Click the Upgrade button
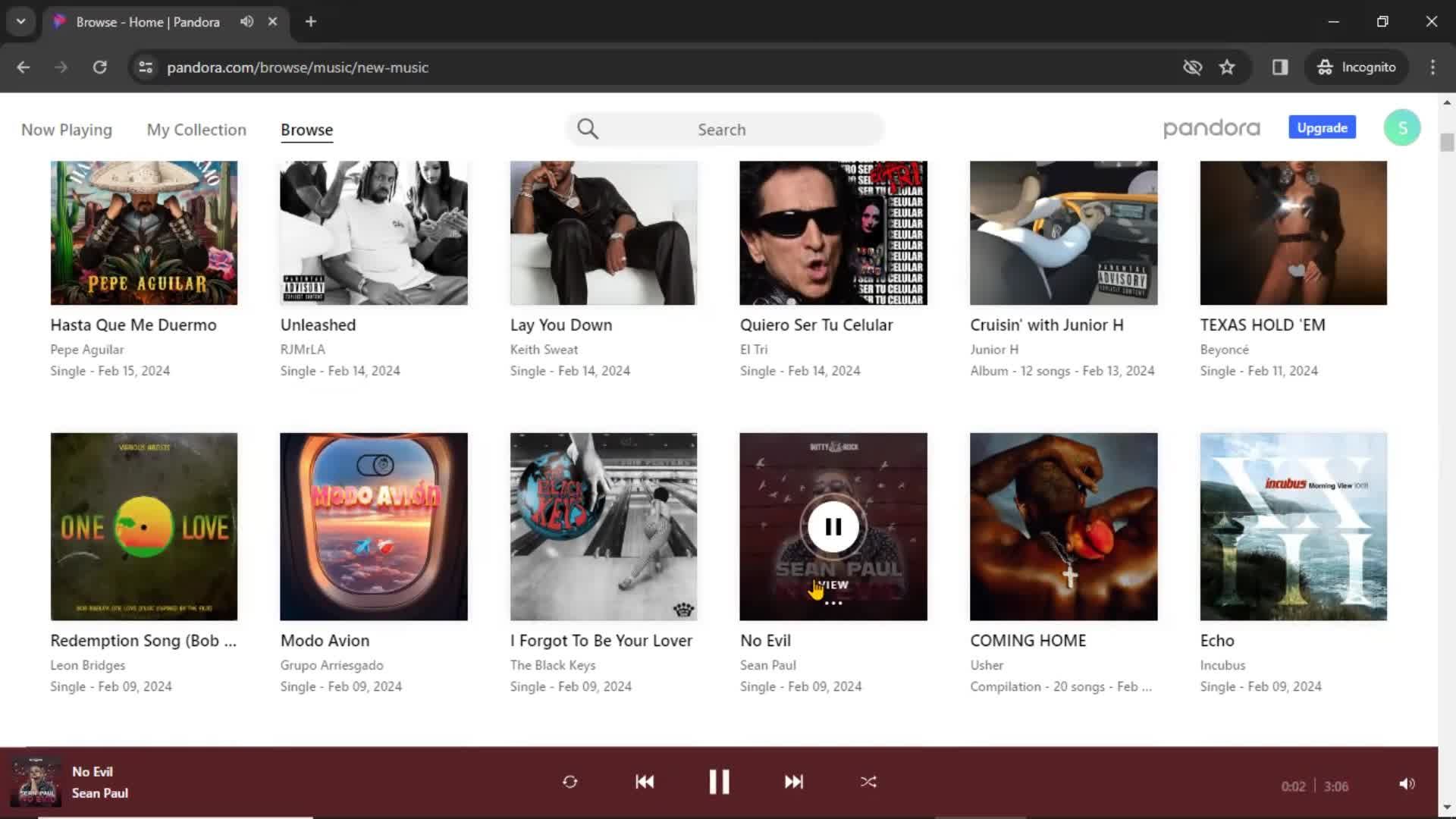 [1322, 127]
